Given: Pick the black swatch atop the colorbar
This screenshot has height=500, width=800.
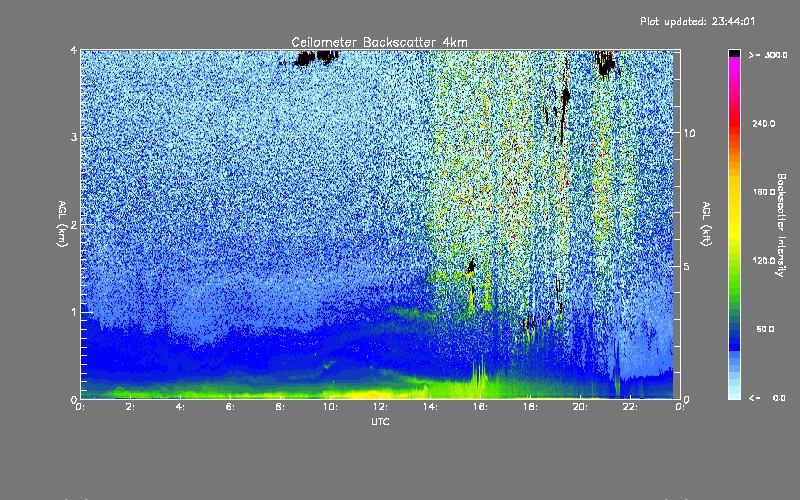Looking at the screenshot, I should point(734,53).
